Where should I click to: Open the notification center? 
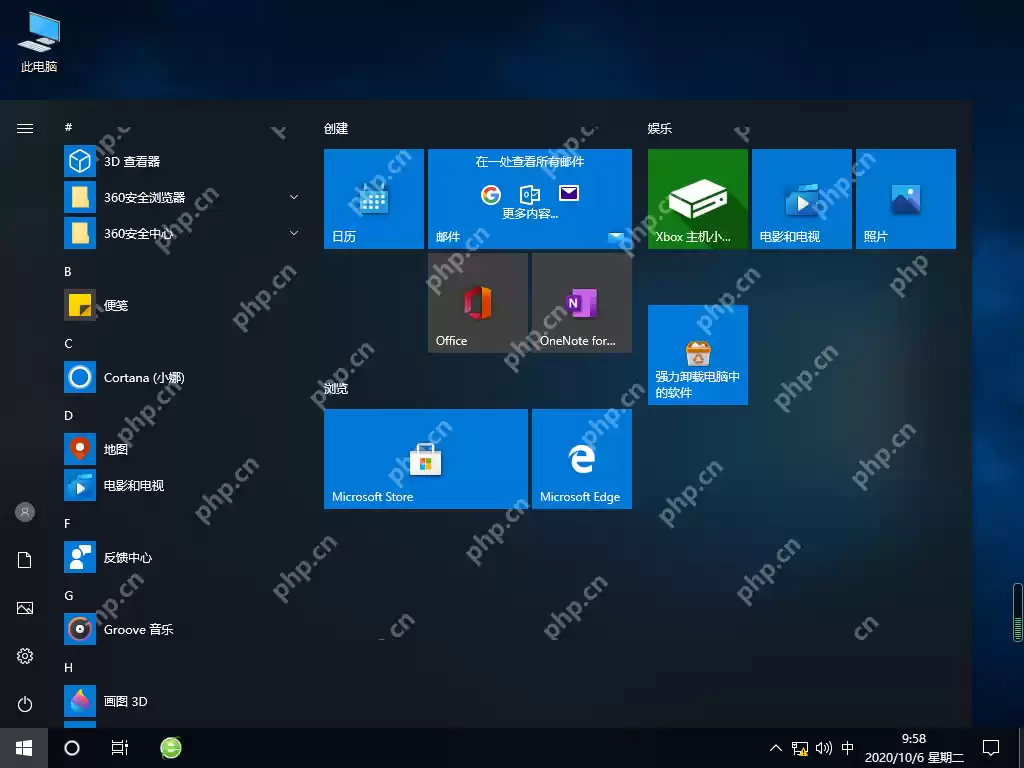tap(990, 747)
